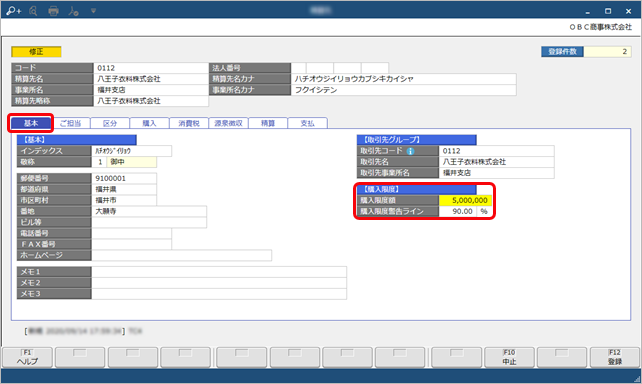642x384 pixels.
Task: Click the 都道府県 field 福井県
Action: (x=124, y=190)
